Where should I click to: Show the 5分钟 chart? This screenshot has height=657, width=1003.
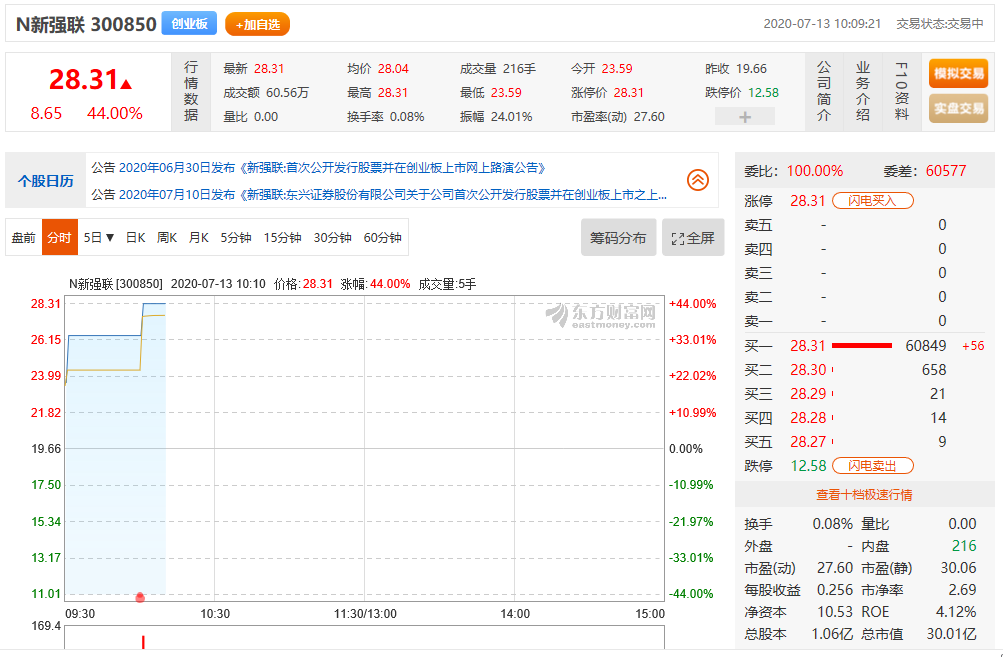(236, 237)
